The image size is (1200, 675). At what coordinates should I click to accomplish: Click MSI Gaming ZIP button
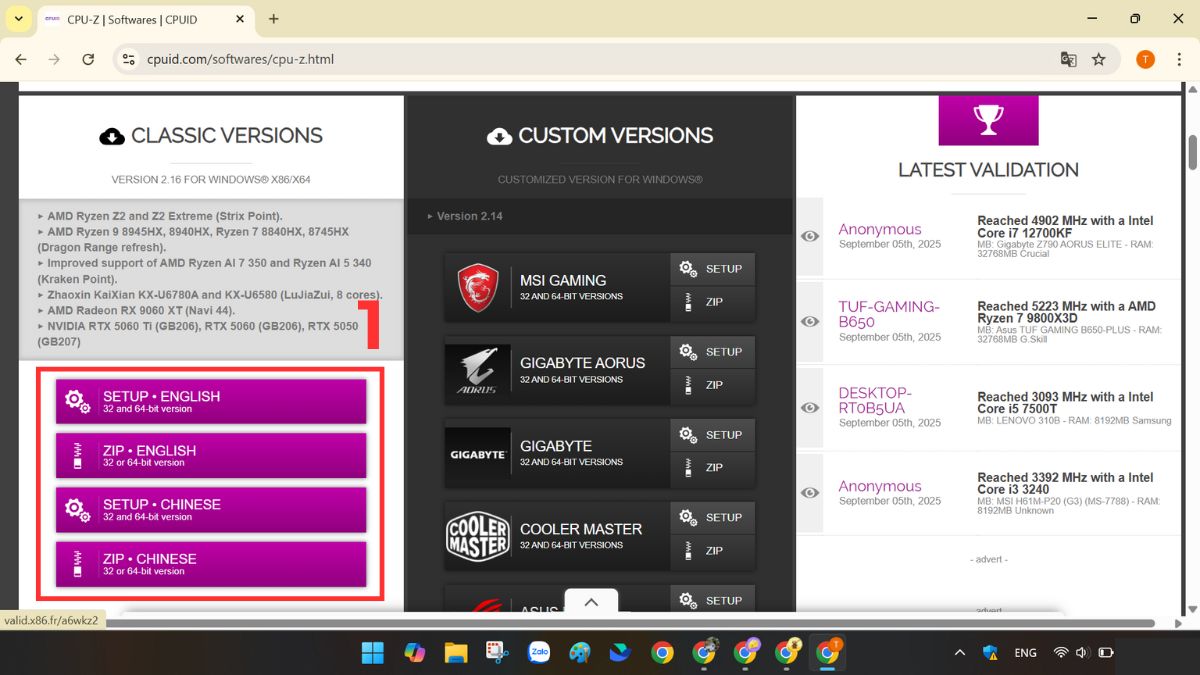coord(712,302)
